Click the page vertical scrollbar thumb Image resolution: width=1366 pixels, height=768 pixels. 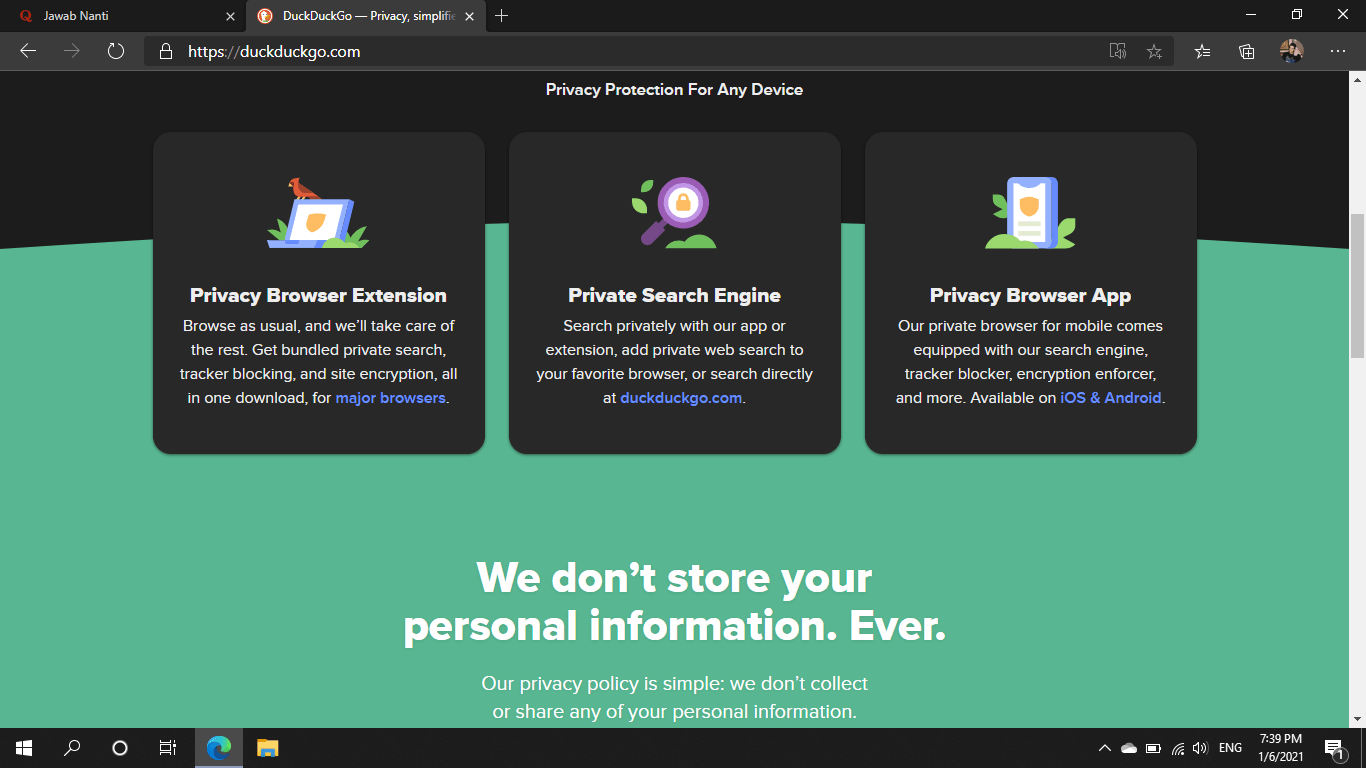click(1357, 285)
